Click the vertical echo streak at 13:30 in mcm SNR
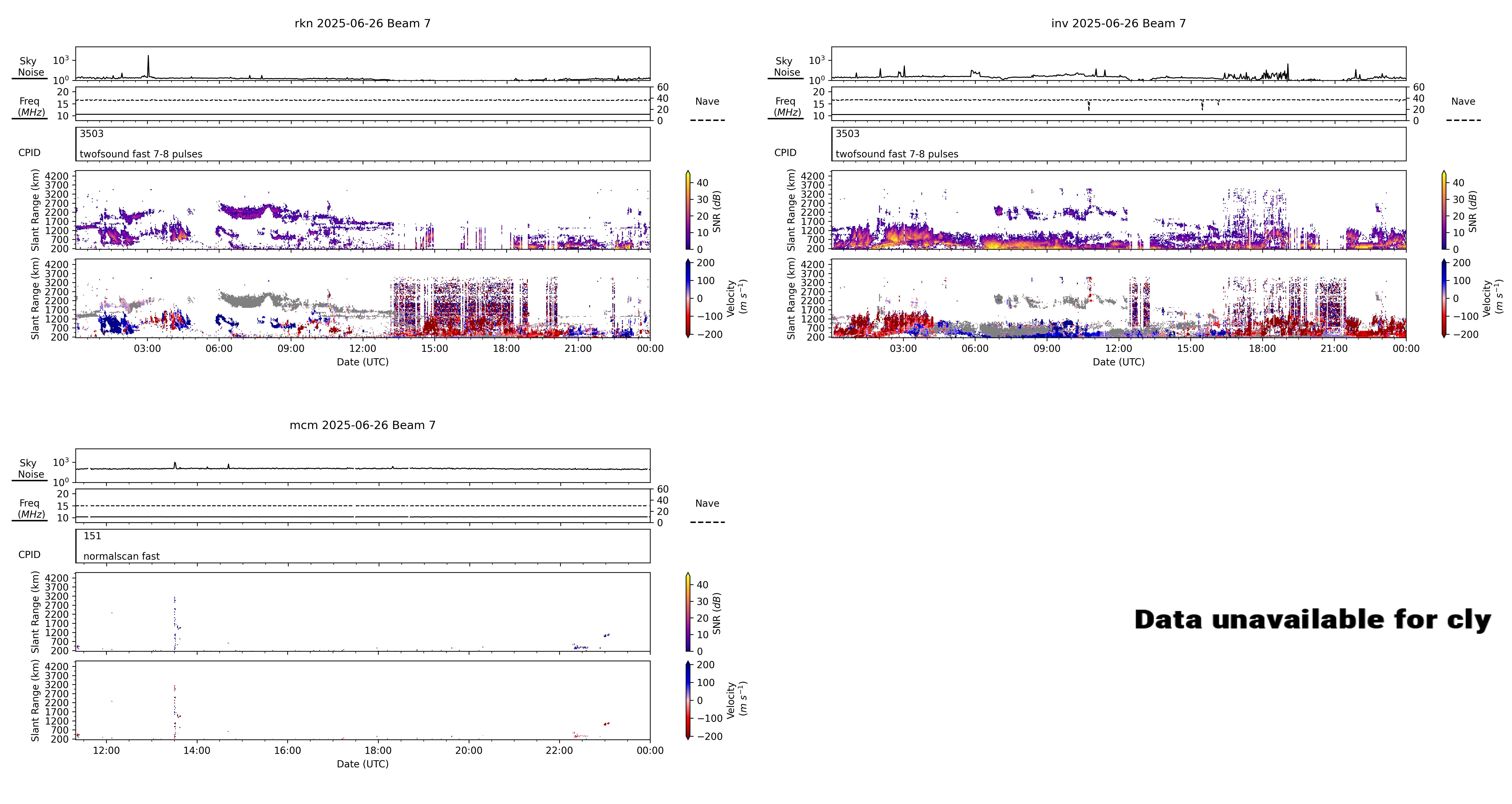The image size is (1512, 804). pyautogui.click(x=175, y=624)
